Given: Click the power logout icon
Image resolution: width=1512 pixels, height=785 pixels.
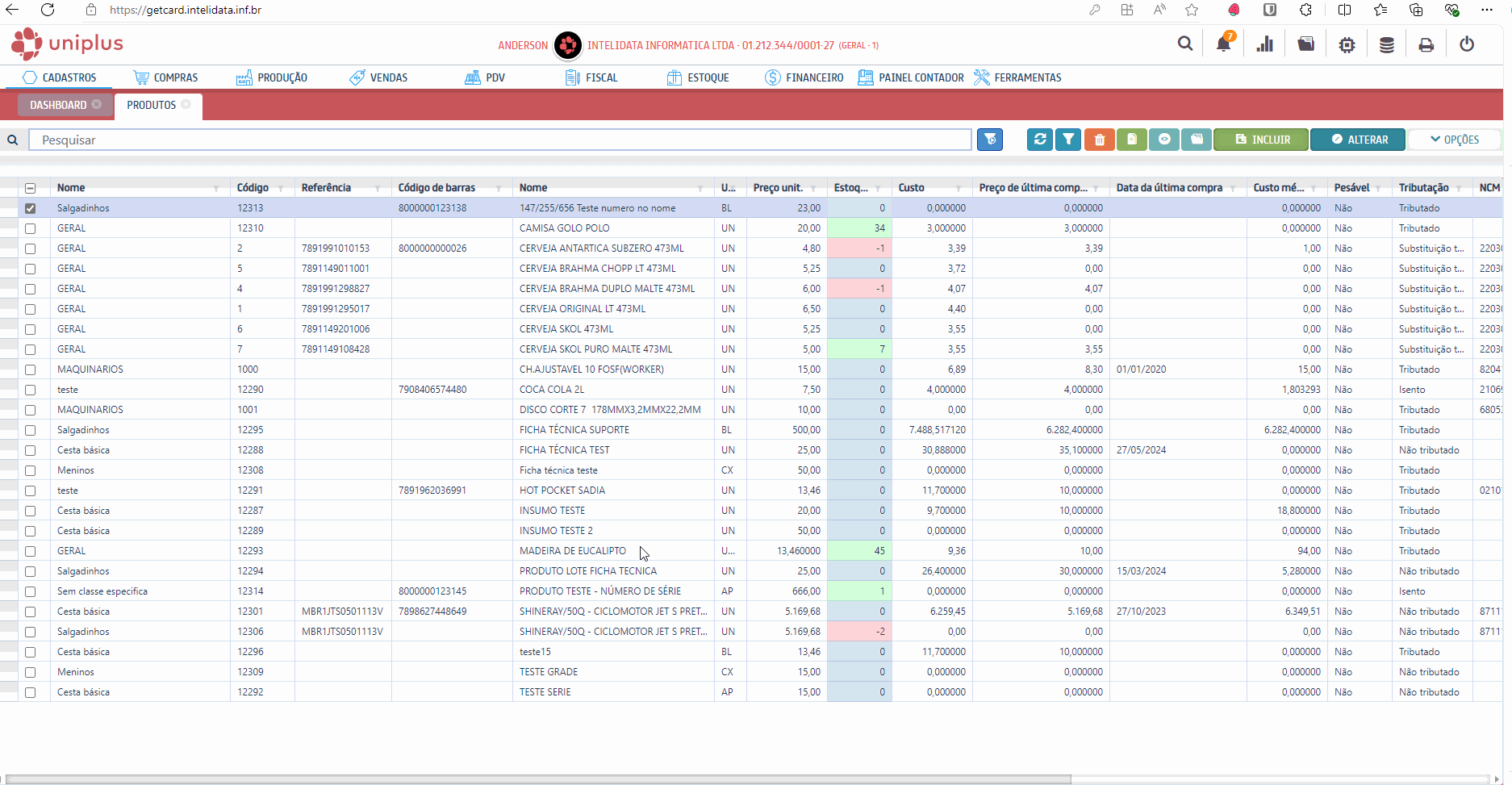Looking at the screenshot, I should coord(1467,44).
